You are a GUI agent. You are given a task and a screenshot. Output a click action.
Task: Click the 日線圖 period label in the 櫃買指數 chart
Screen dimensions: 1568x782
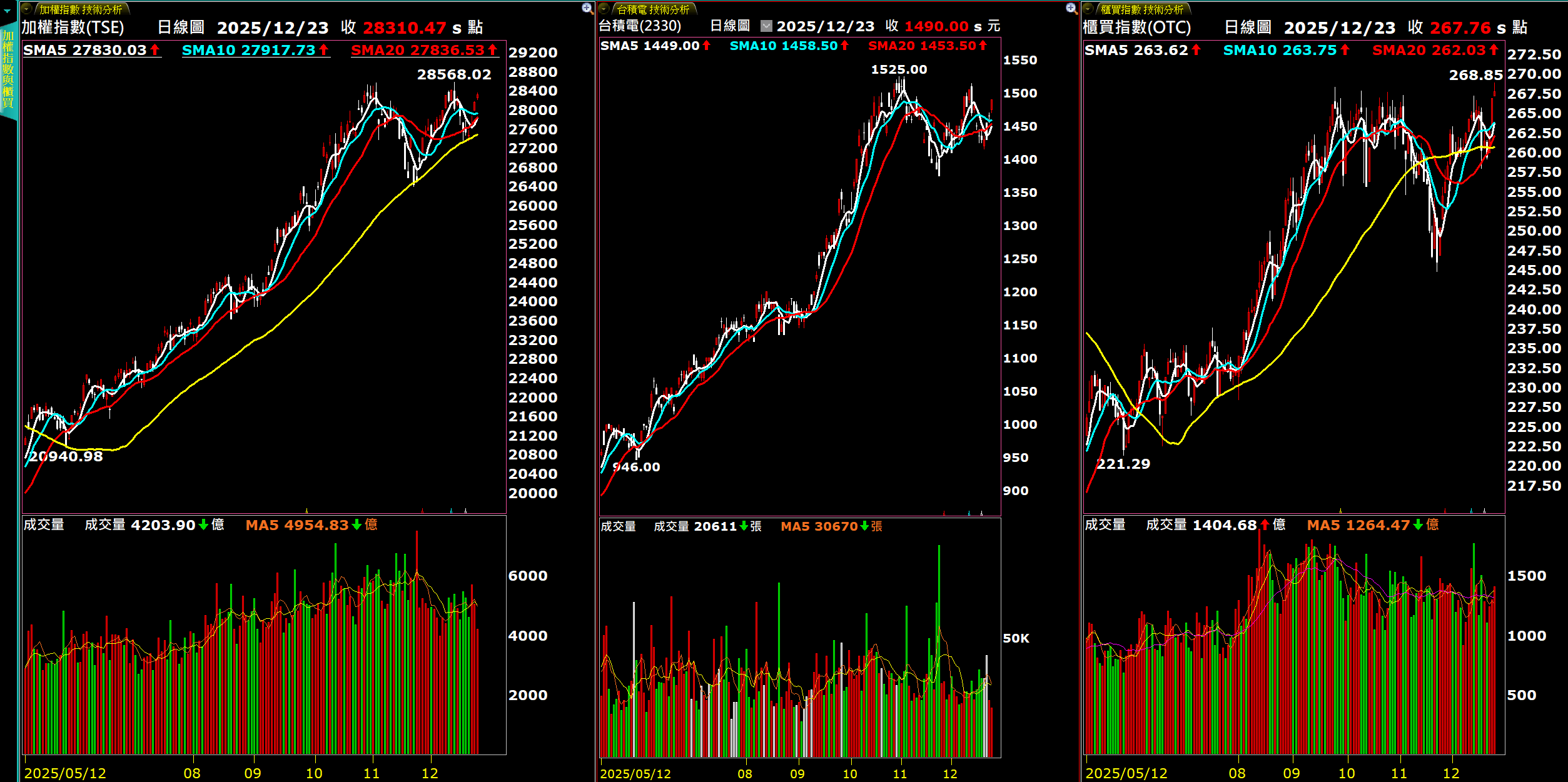click(x=1247, y=28)
